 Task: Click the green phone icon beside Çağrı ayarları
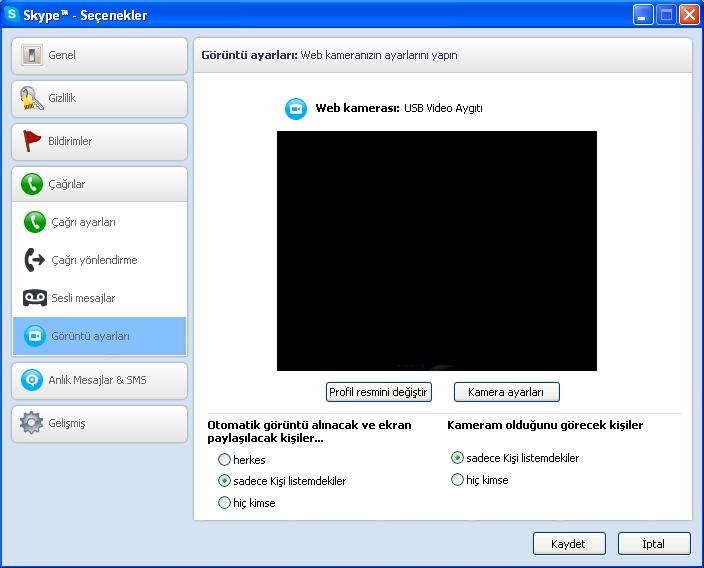point(35,222)
